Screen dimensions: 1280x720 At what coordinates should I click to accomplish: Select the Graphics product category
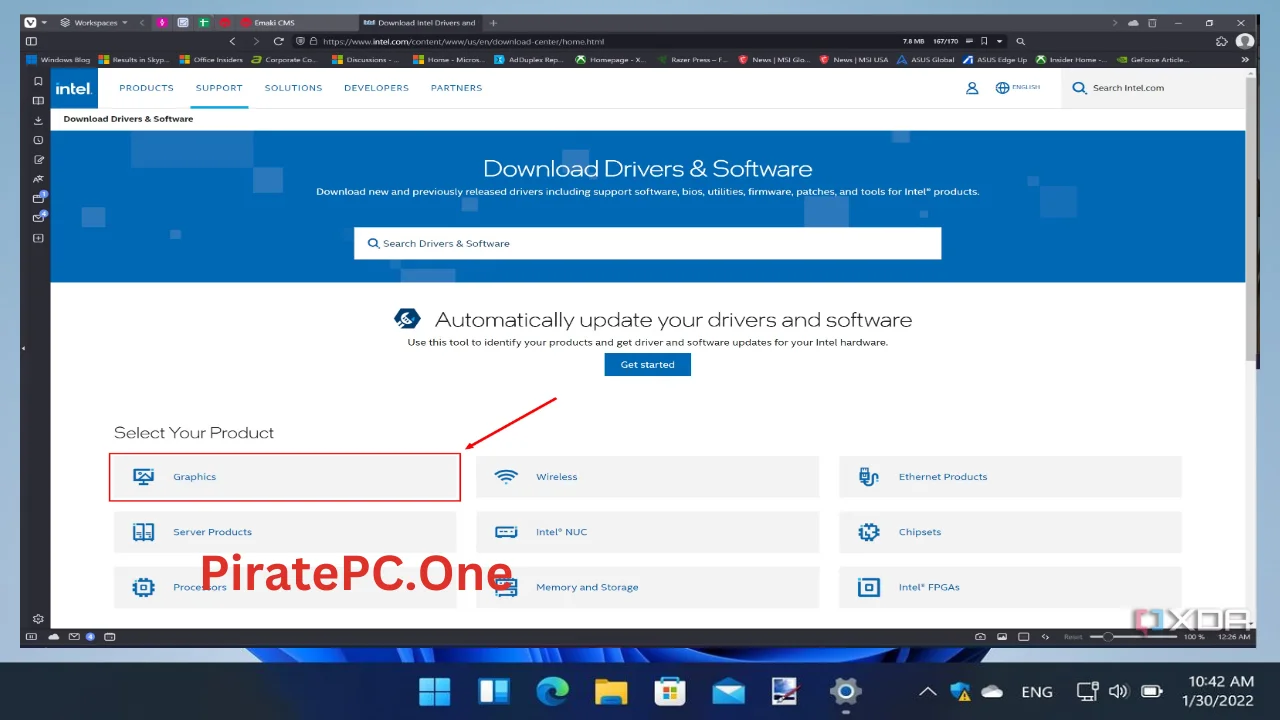pyautogui.click(x=285, y=477)
